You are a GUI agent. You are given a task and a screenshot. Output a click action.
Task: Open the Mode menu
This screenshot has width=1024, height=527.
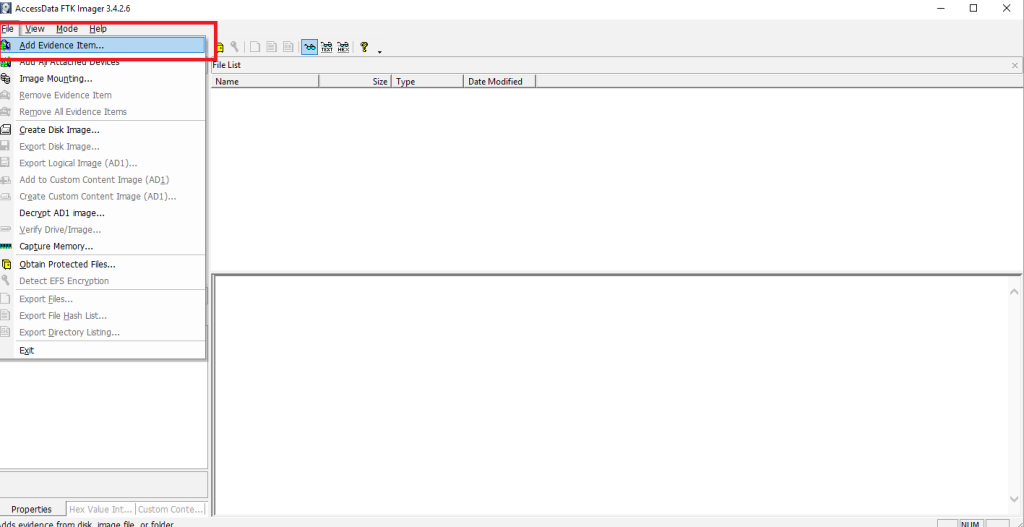(x=67, y=29)
